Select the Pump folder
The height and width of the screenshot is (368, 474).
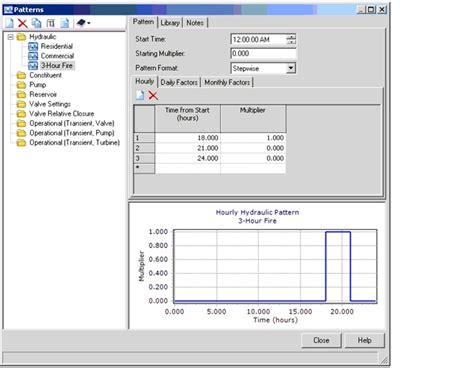38,85
